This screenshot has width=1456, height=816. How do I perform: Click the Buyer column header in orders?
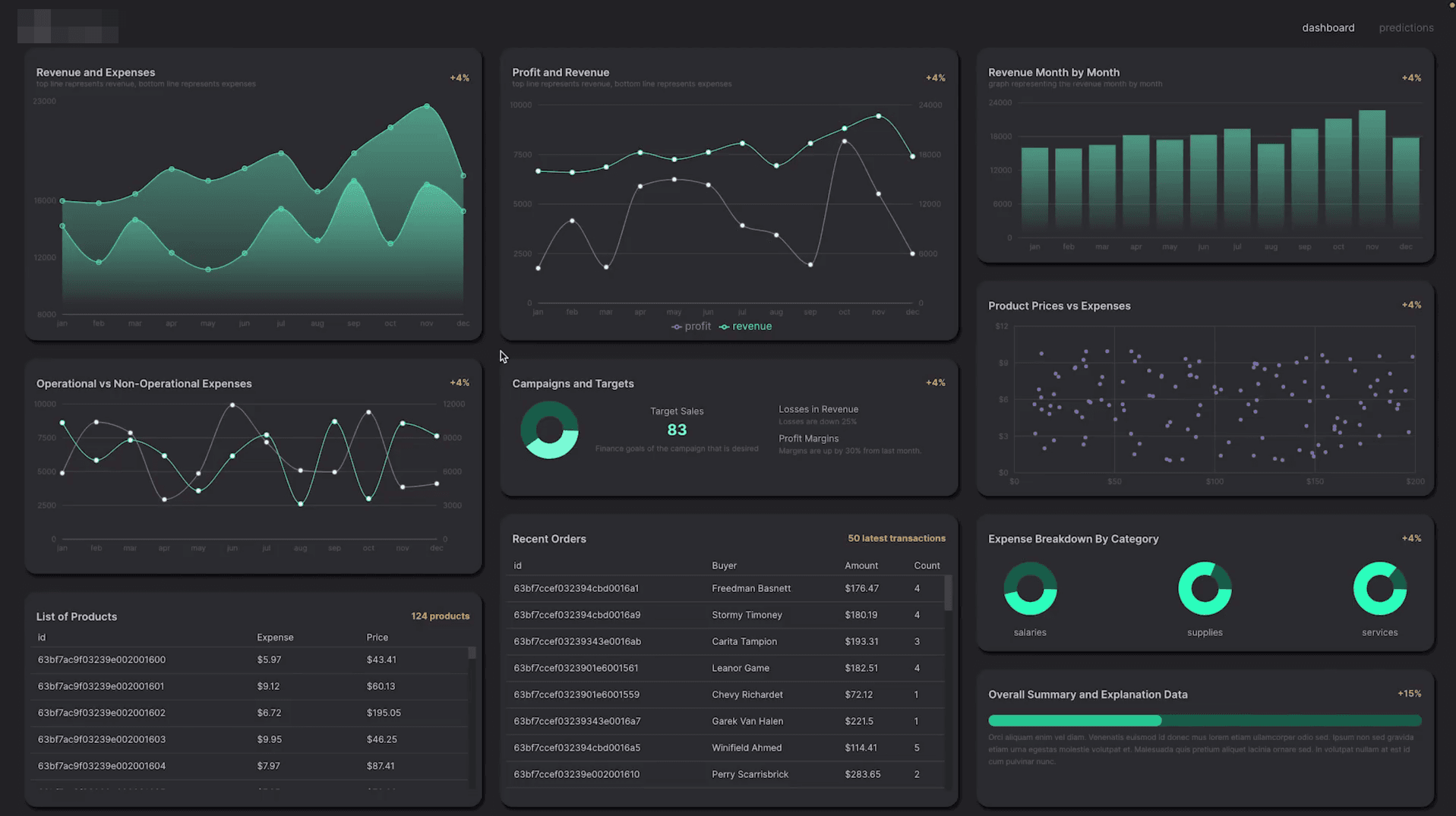tap(724, 566)
